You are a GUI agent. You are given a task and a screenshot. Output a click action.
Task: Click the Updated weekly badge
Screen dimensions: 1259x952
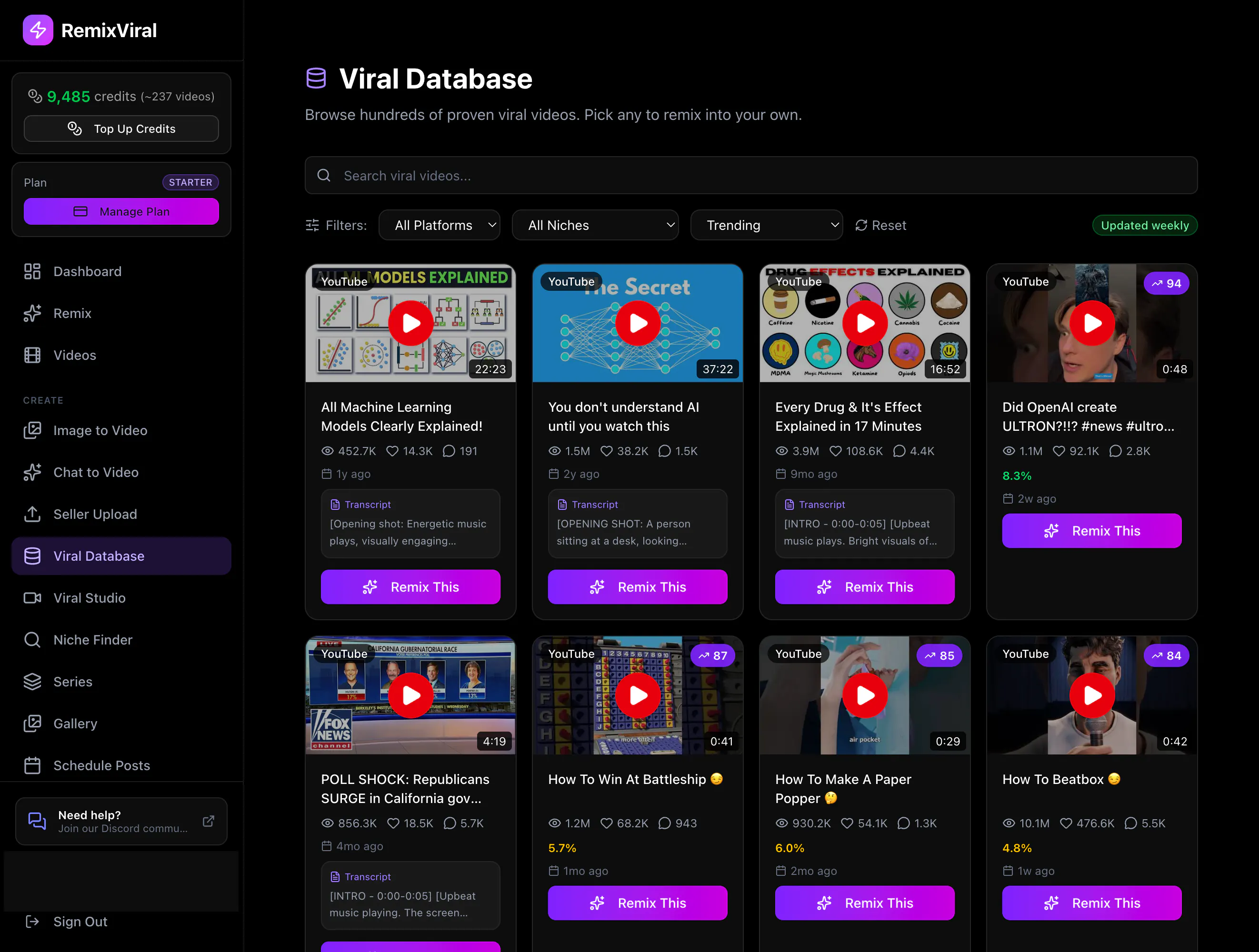pos(1145,225)
